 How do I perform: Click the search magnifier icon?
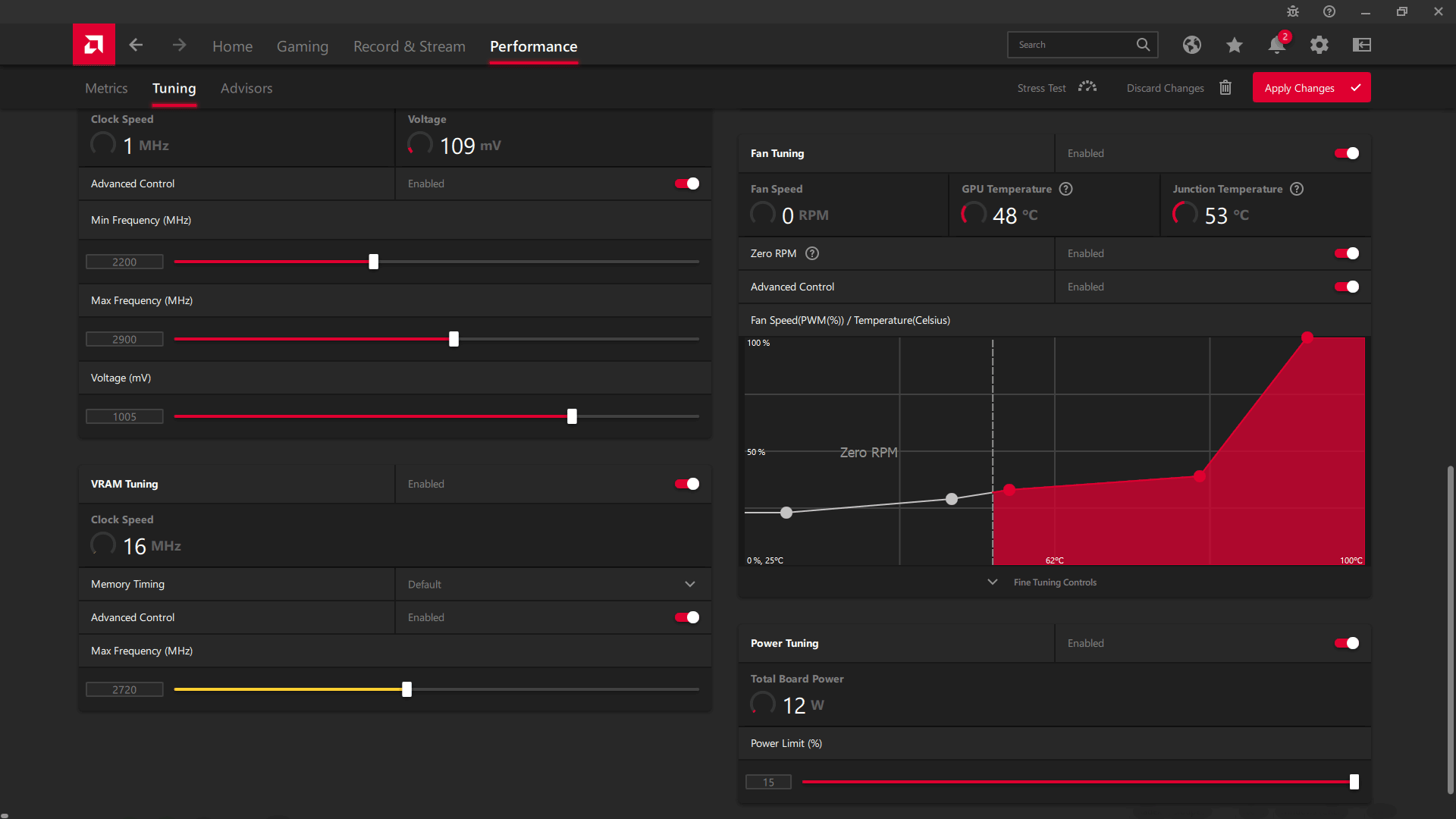(x=1143, y=45)
